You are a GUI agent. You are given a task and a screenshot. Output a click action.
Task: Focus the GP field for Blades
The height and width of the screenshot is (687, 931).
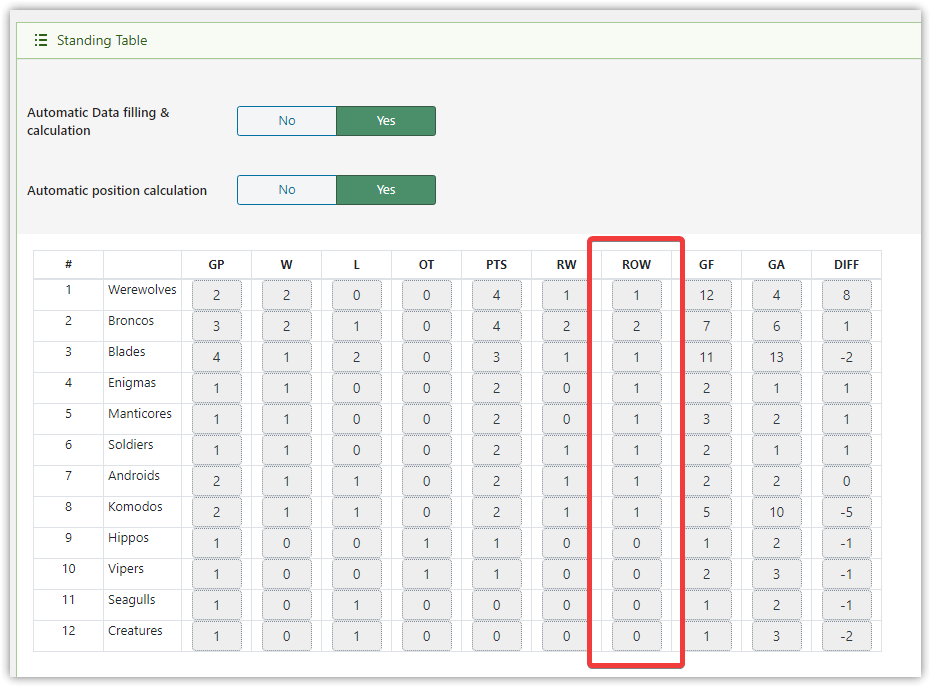click(x=217, y=357)
